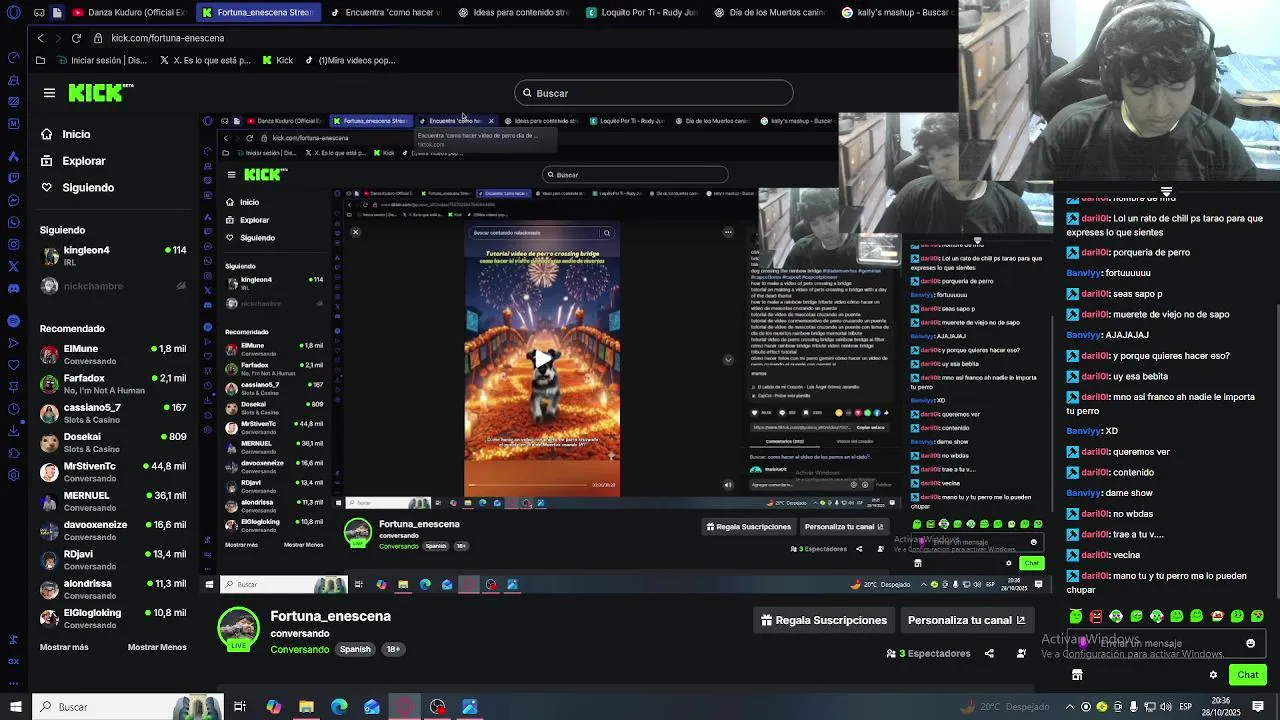Screen dimensions: 1280x720
Task: Open the (1)Mira videos pop bookmark
Action: pos(349,60)
